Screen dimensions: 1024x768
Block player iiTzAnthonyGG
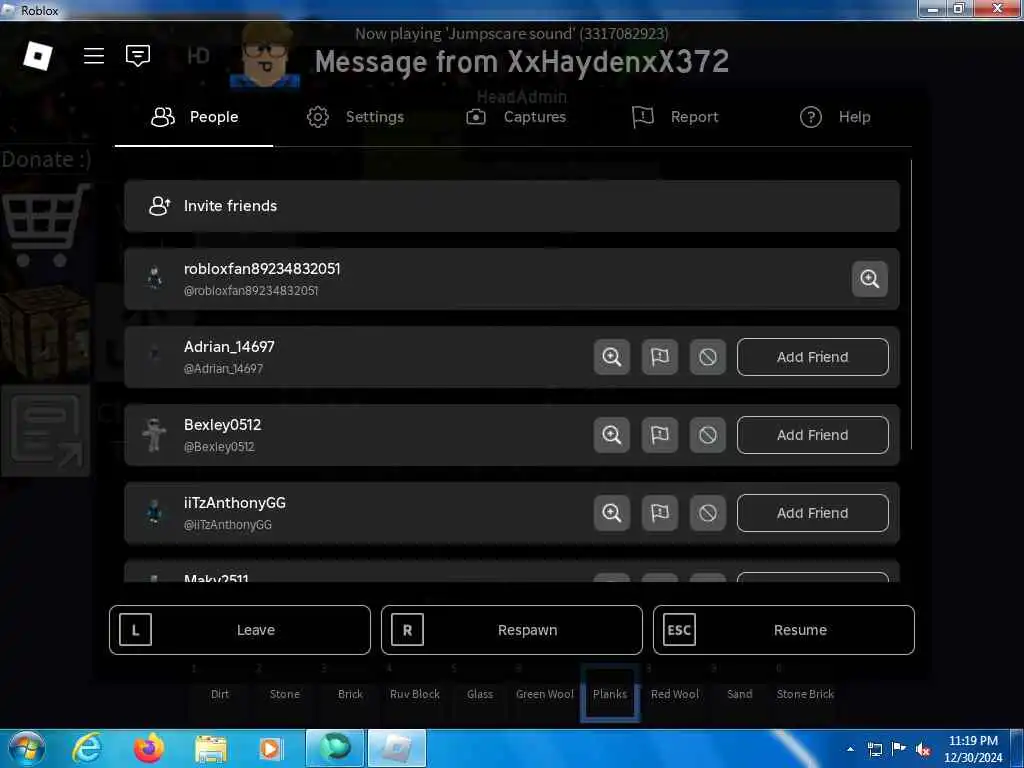pyautogui.click(x=707, y=513)
